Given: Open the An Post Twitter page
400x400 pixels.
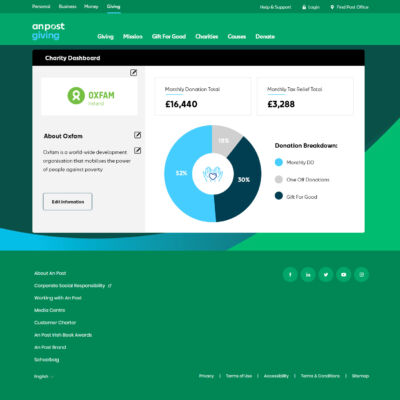Looking at the screenshot, I should (x=326, y=275).
